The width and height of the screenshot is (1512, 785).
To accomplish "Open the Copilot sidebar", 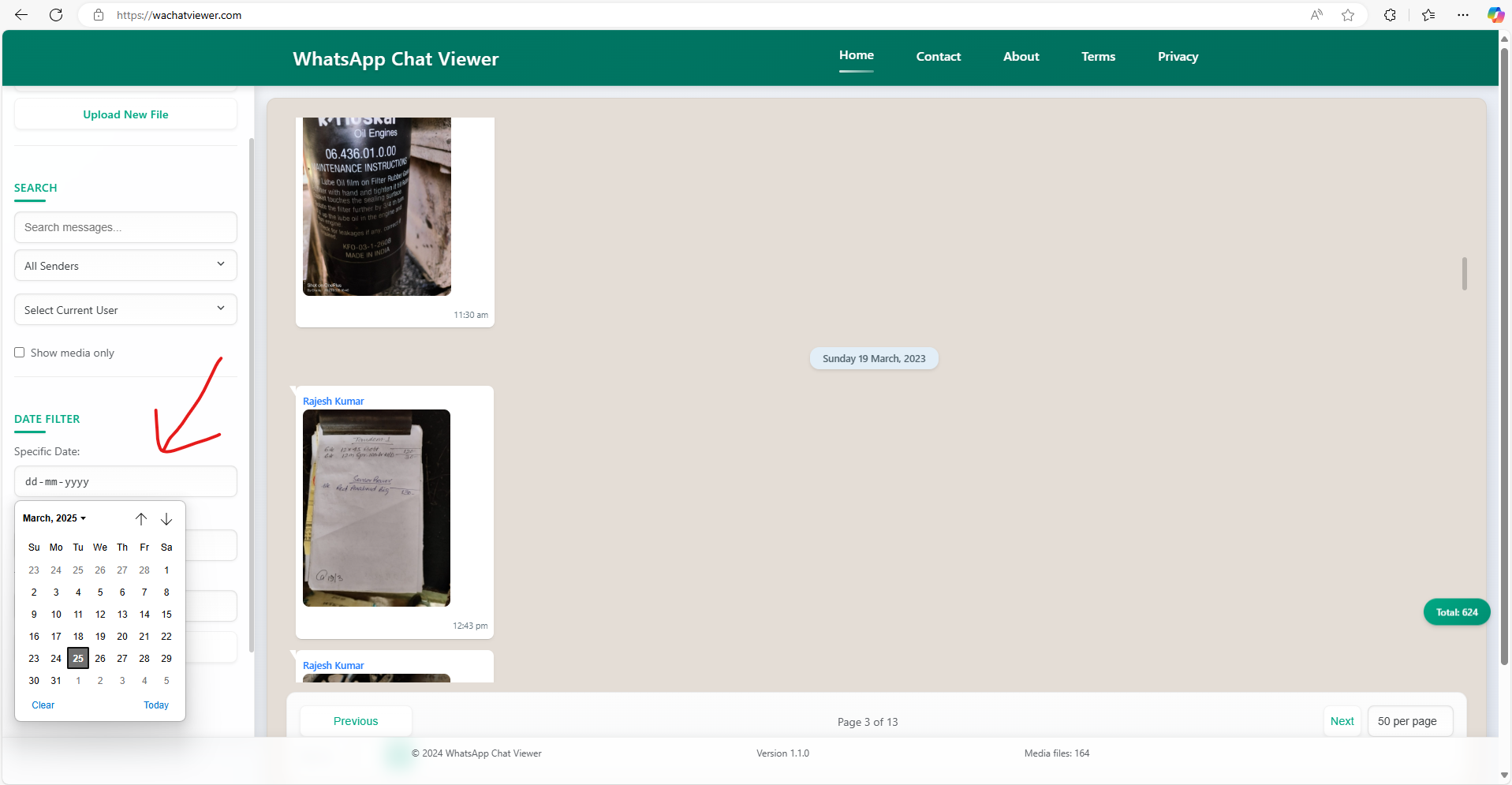I will click(1495, 15).
